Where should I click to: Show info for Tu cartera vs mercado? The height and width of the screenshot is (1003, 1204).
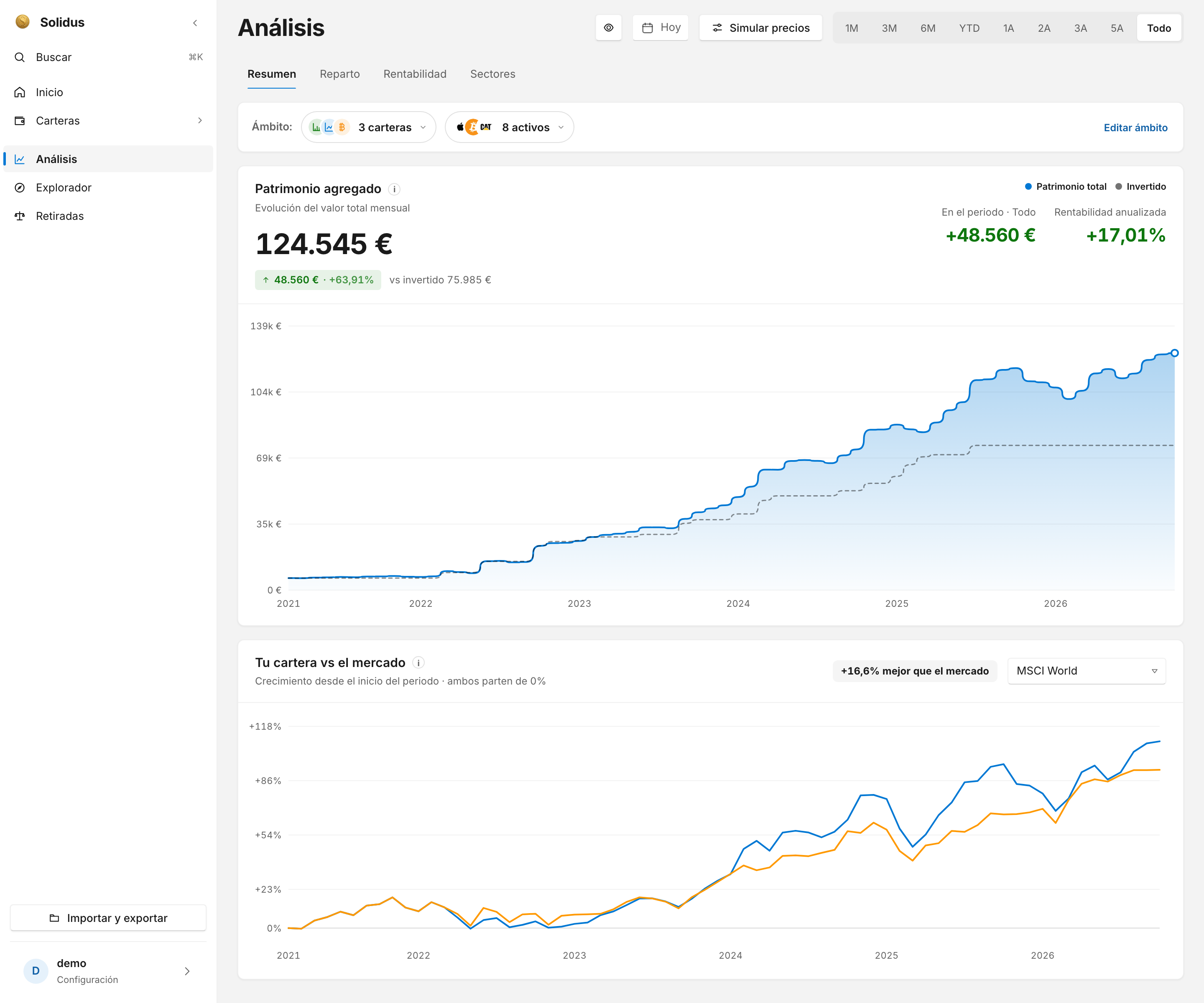coord(418,662)
